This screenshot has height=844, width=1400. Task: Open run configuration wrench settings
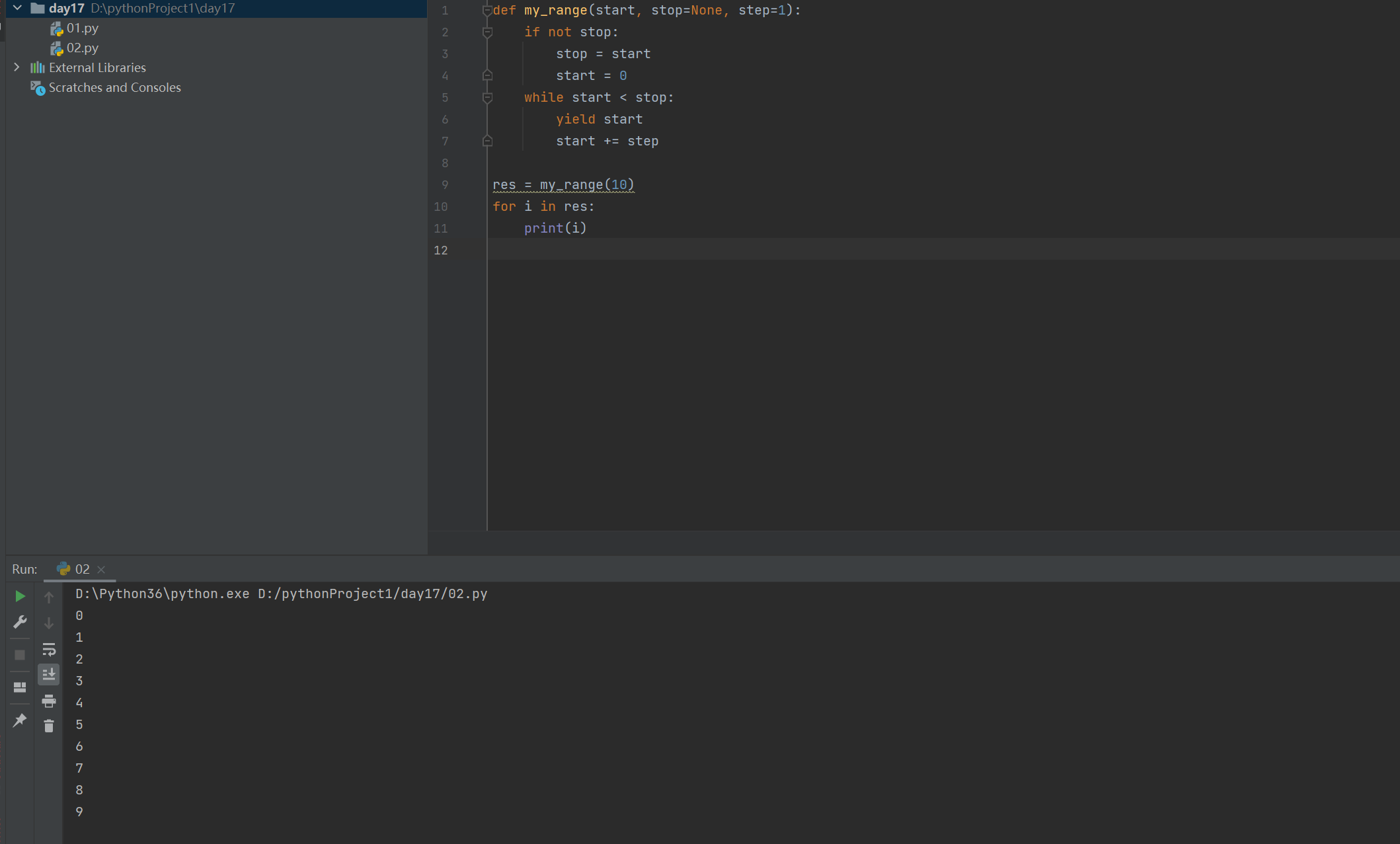pyautogui.click(x=20, y=622)
